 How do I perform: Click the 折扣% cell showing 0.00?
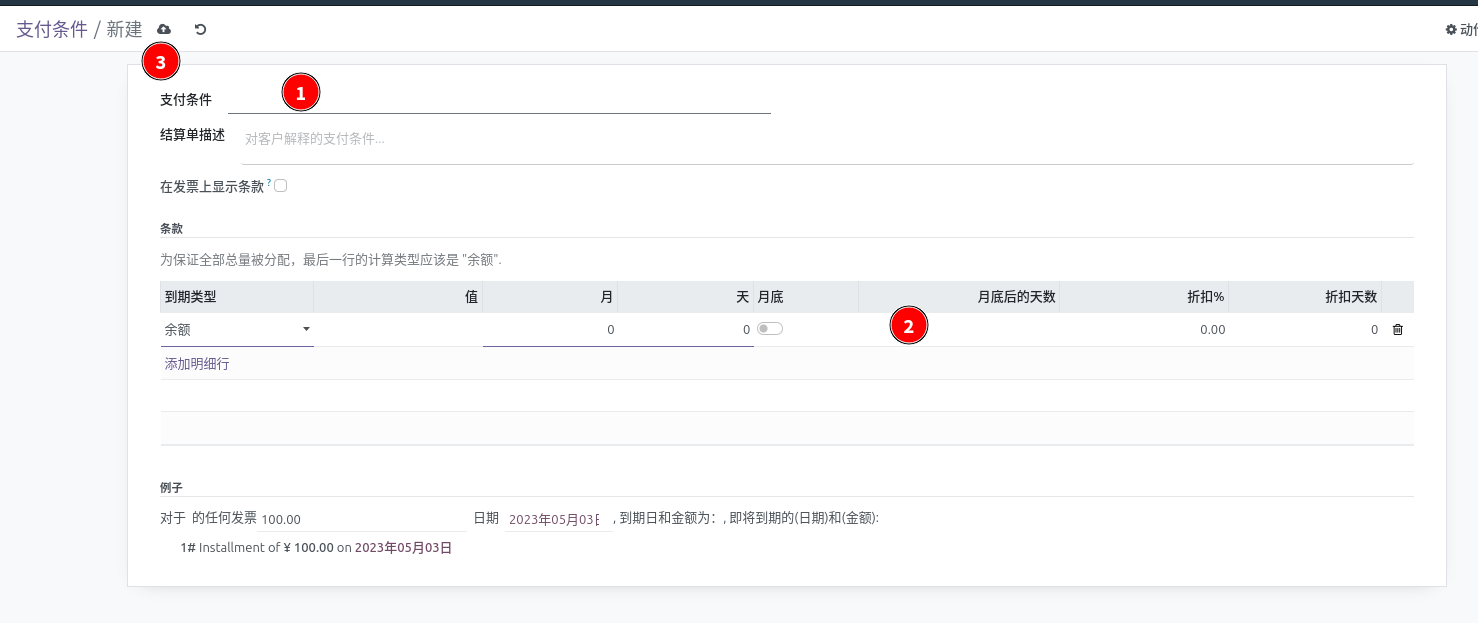(1144, 330)
